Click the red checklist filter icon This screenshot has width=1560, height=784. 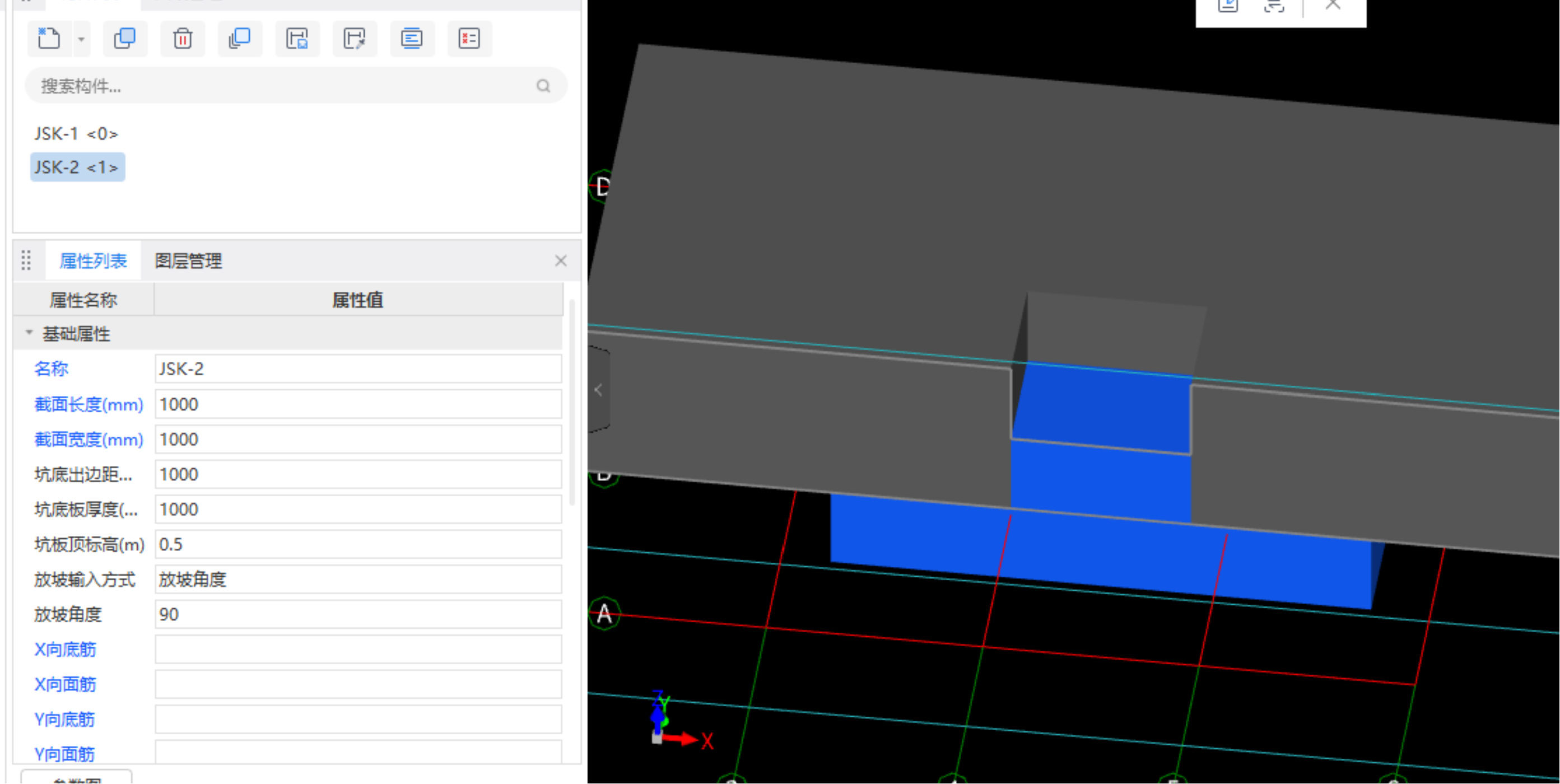pos(469,39)
